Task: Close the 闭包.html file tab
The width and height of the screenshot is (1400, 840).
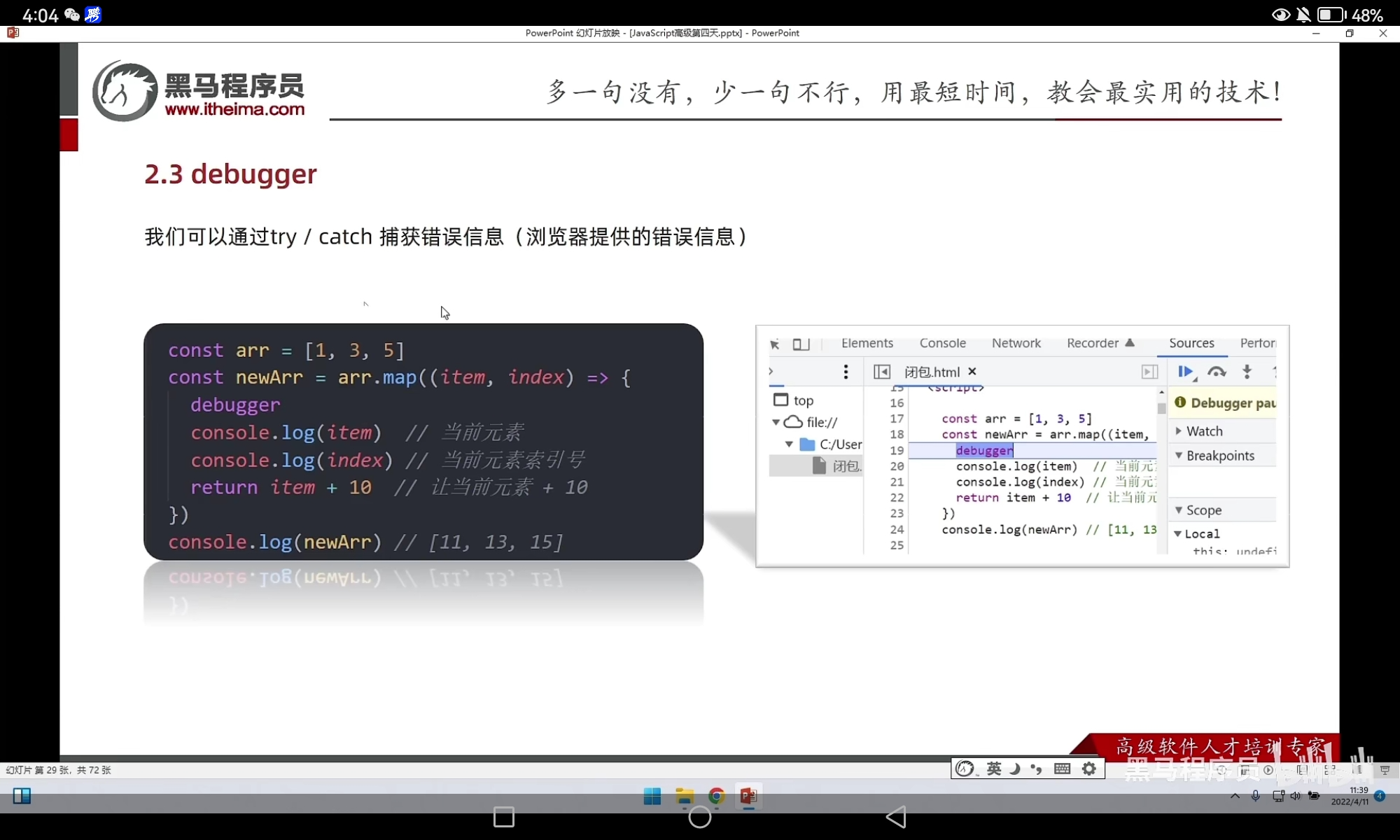Action: 972,372
